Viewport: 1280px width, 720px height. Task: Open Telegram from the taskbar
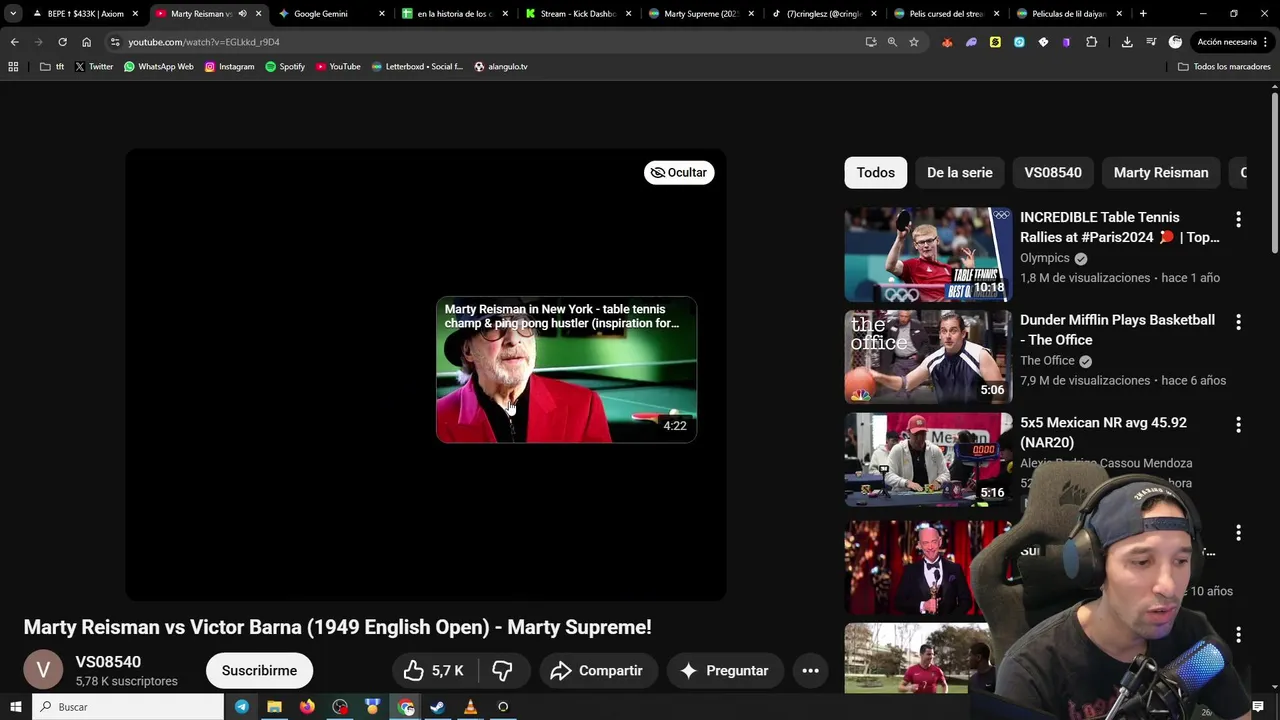click(241, 707)
